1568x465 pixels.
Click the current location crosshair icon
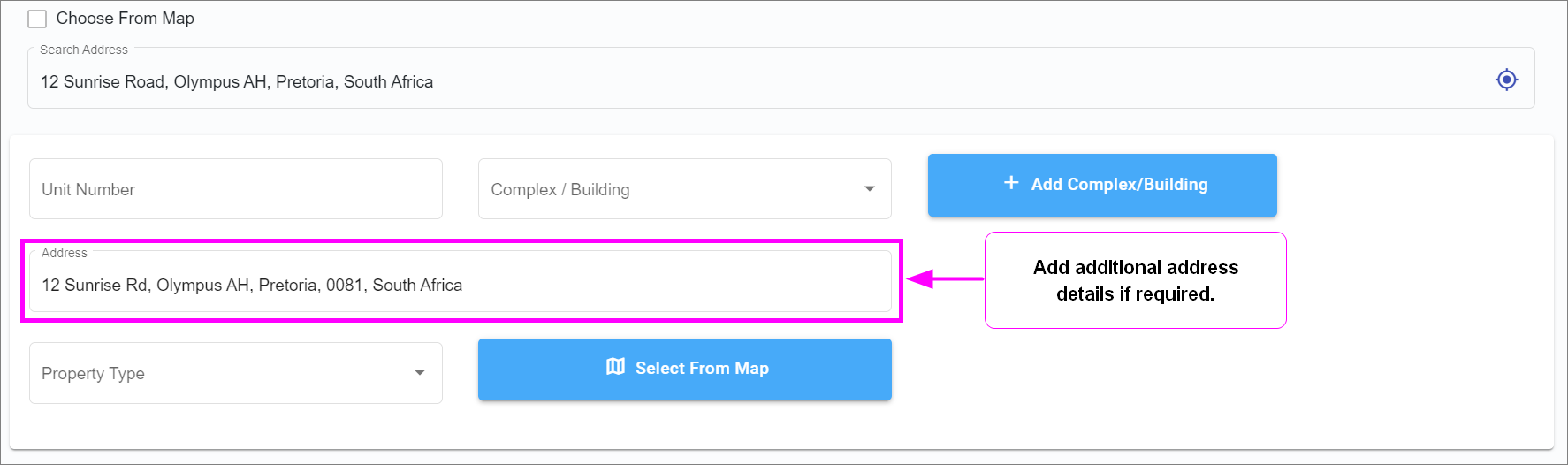(1506, 80)
